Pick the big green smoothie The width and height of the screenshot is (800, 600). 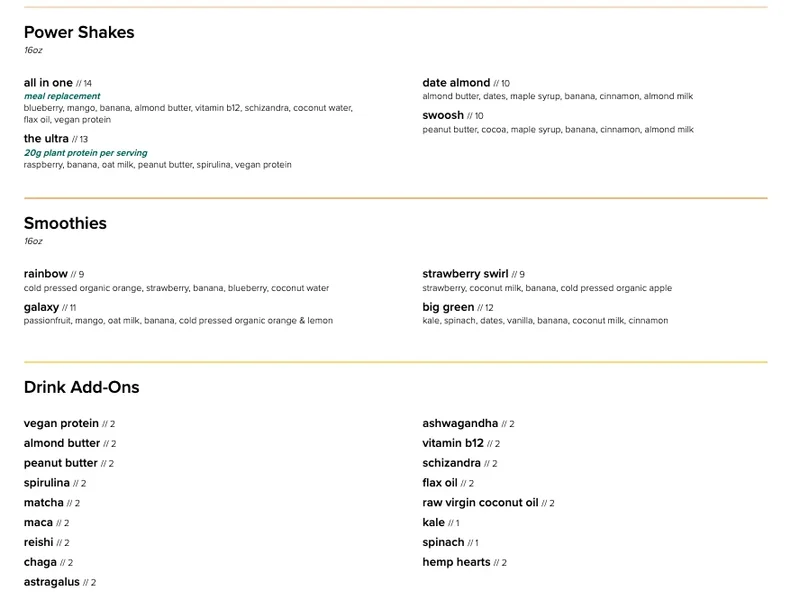click(x=448, y=307)
